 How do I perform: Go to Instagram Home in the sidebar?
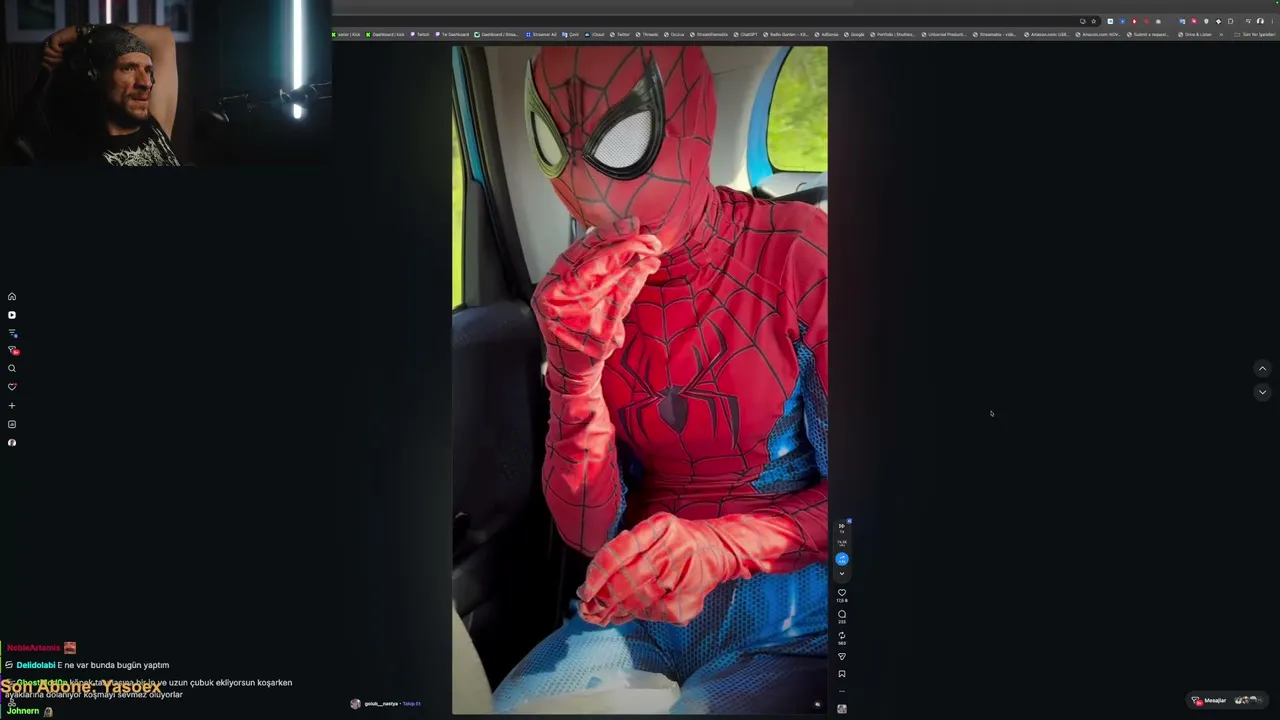(x=12, y=296)
